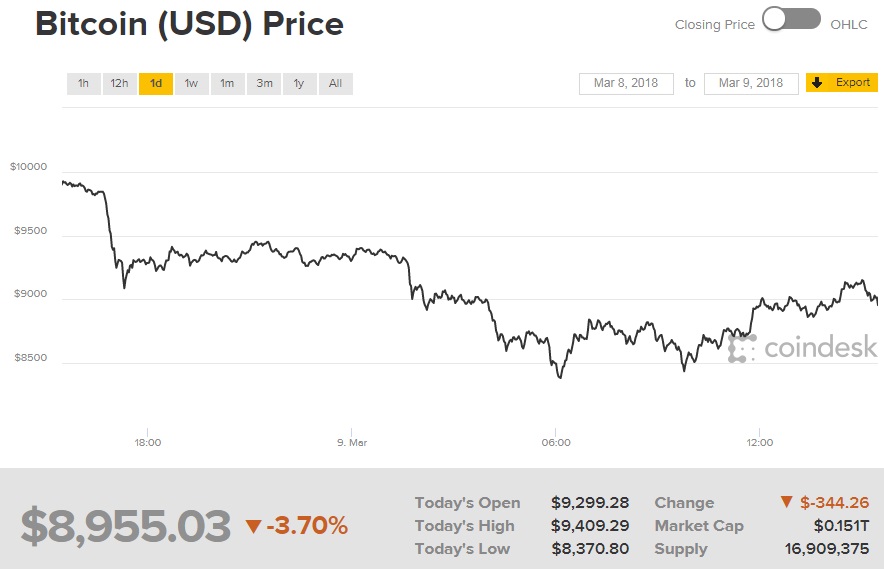The image size is (884, 569).
Task: Switch chart to 1w range
Action: coord(191,83)
